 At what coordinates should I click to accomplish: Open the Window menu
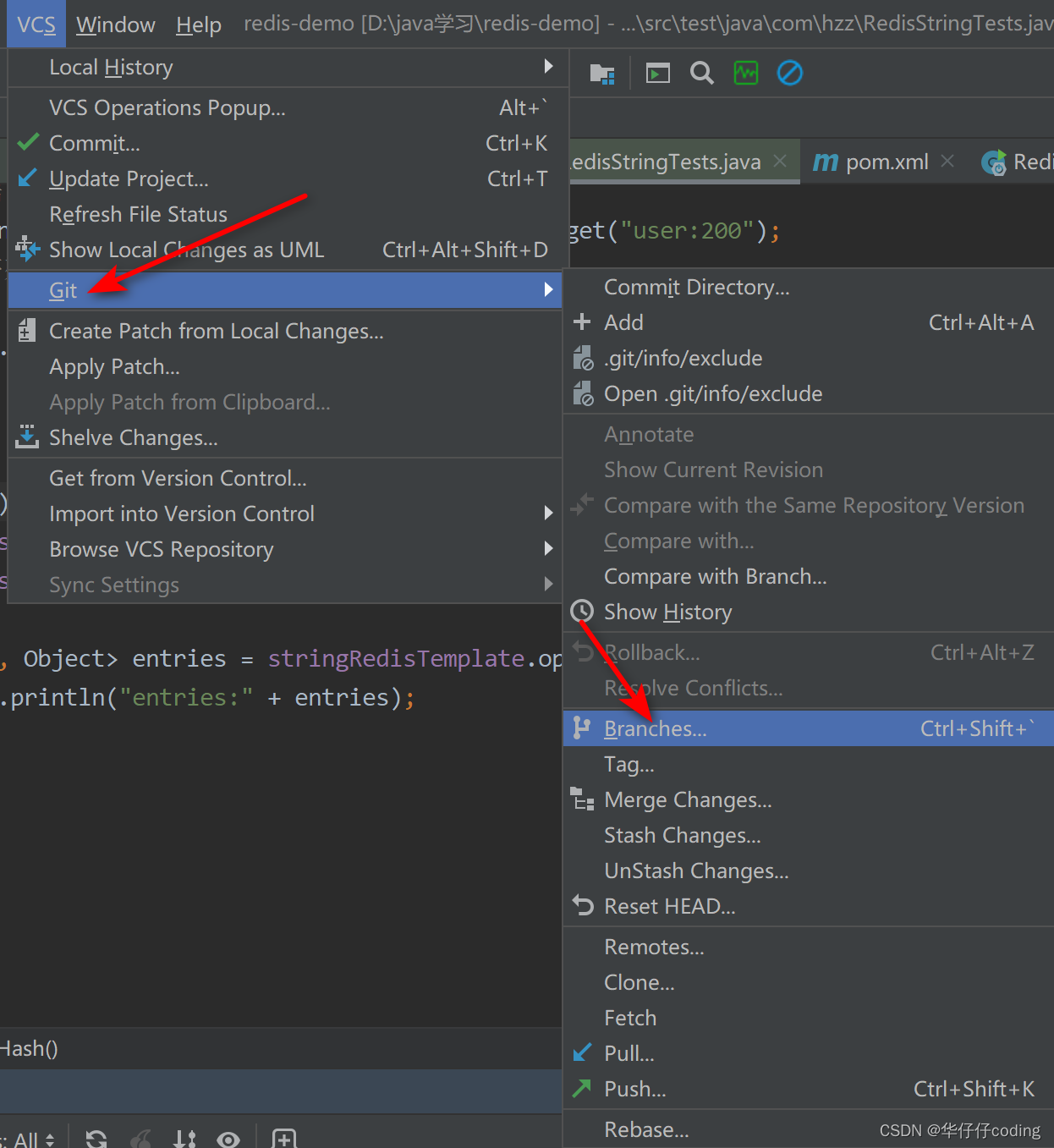(115, 25)
